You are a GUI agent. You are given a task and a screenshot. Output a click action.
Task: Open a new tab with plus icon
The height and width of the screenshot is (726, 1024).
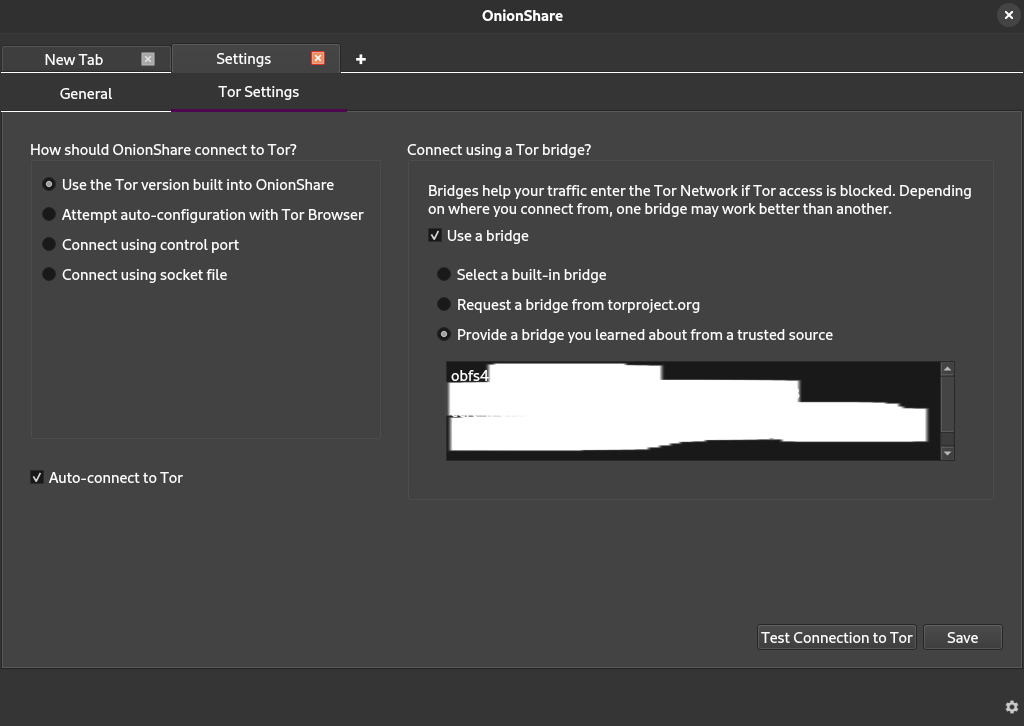click(x=361, y=59)
